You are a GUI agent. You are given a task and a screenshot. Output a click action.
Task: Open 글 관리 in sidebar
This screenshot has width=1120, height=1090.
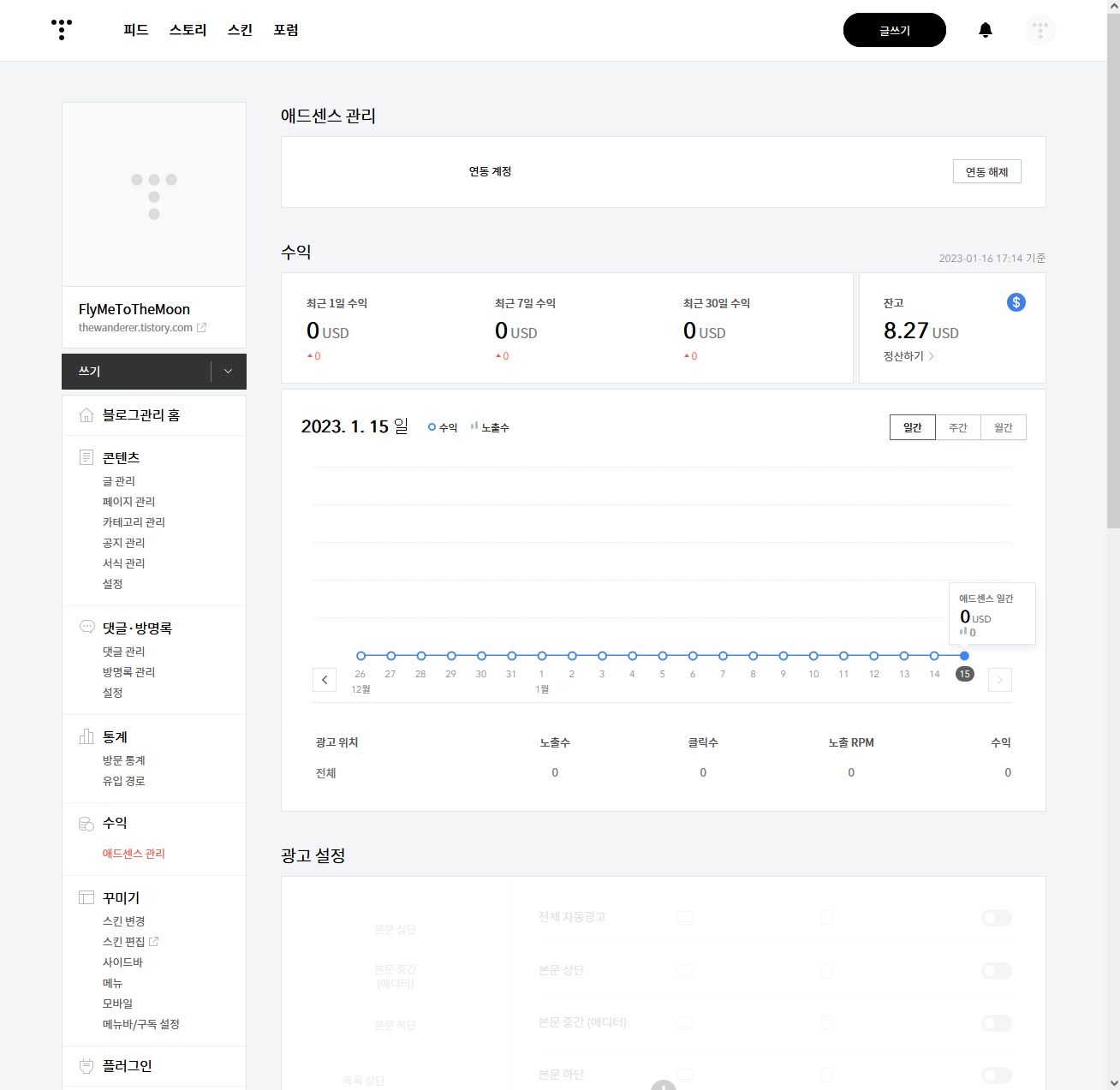pyautogui.click(x=119, y=481)
